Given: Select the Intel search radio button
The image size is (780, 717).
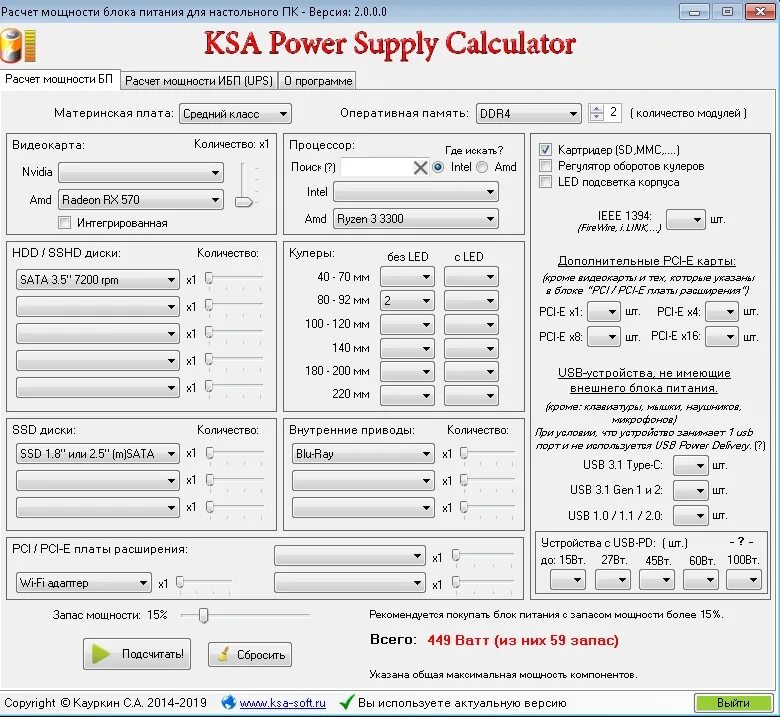Looking at the screenshot, I should [438, 167].
